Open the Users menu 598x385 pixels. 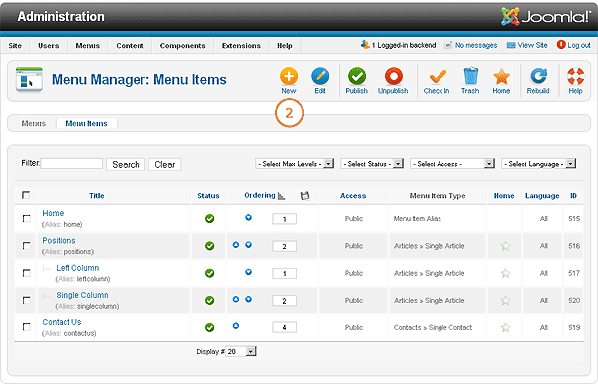[48, 46]
